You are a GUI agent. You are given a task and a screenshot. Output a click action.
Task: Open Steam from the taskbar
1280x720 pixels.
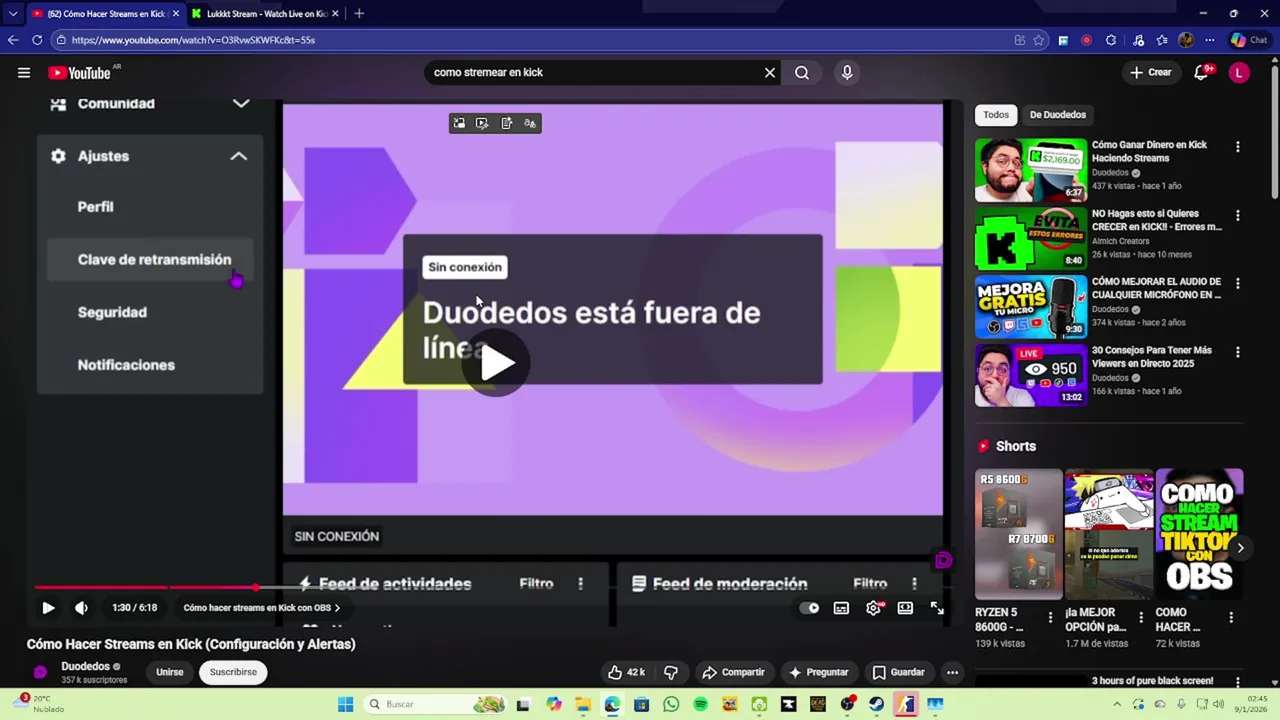pyautogui.click(x=877, y=704)
